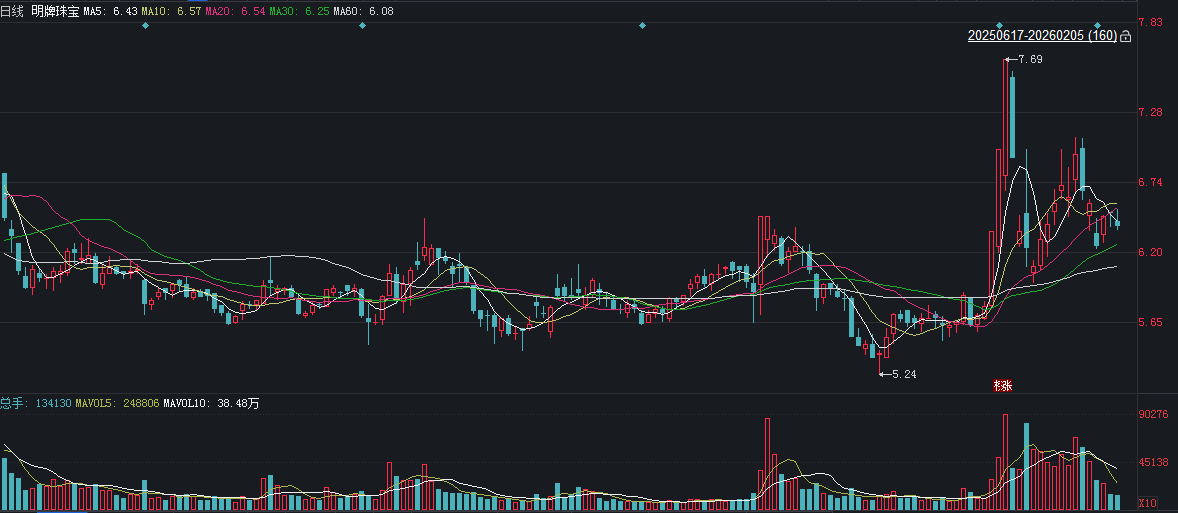Click the lock icon beside the date range

click(x=1126, y=37)
